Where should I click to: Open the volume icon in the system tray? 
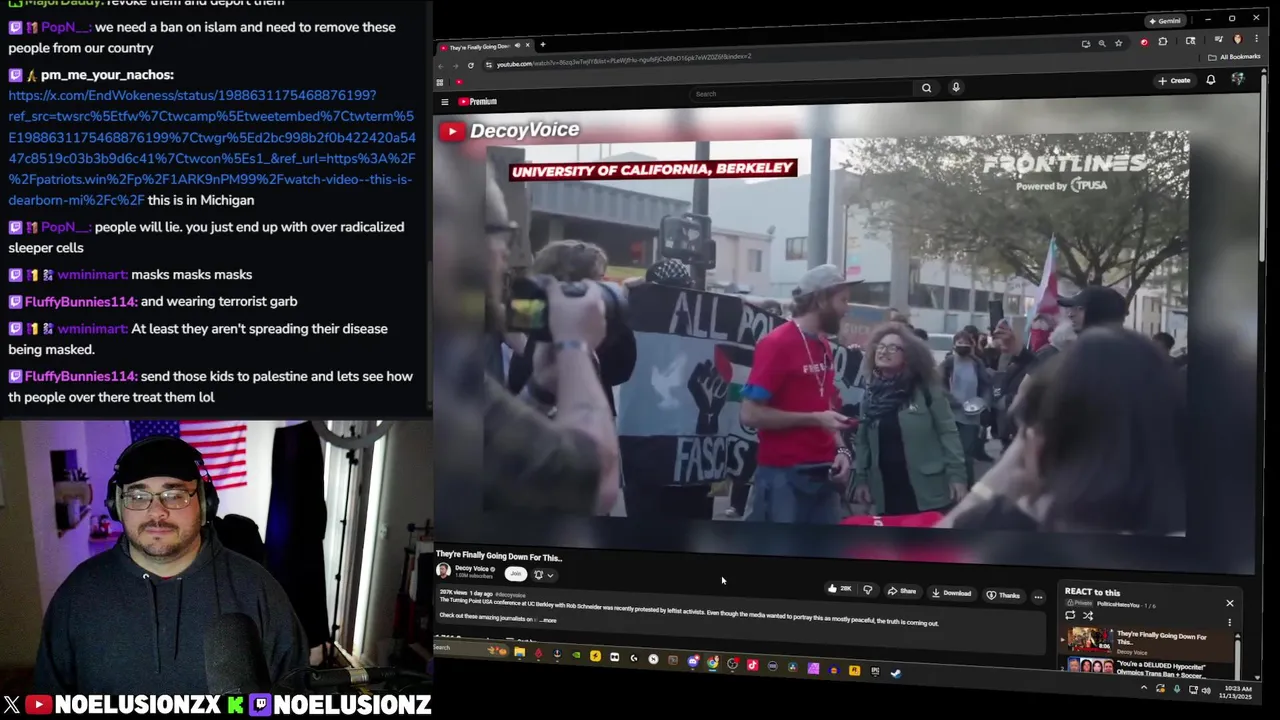tap(1206, 690)
